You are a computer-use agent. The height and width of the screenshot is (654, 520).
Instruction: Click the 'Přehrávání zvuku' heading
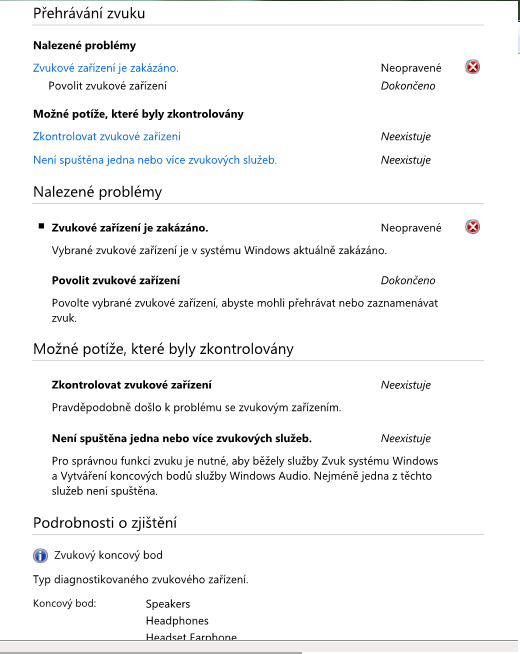[89, 13]
